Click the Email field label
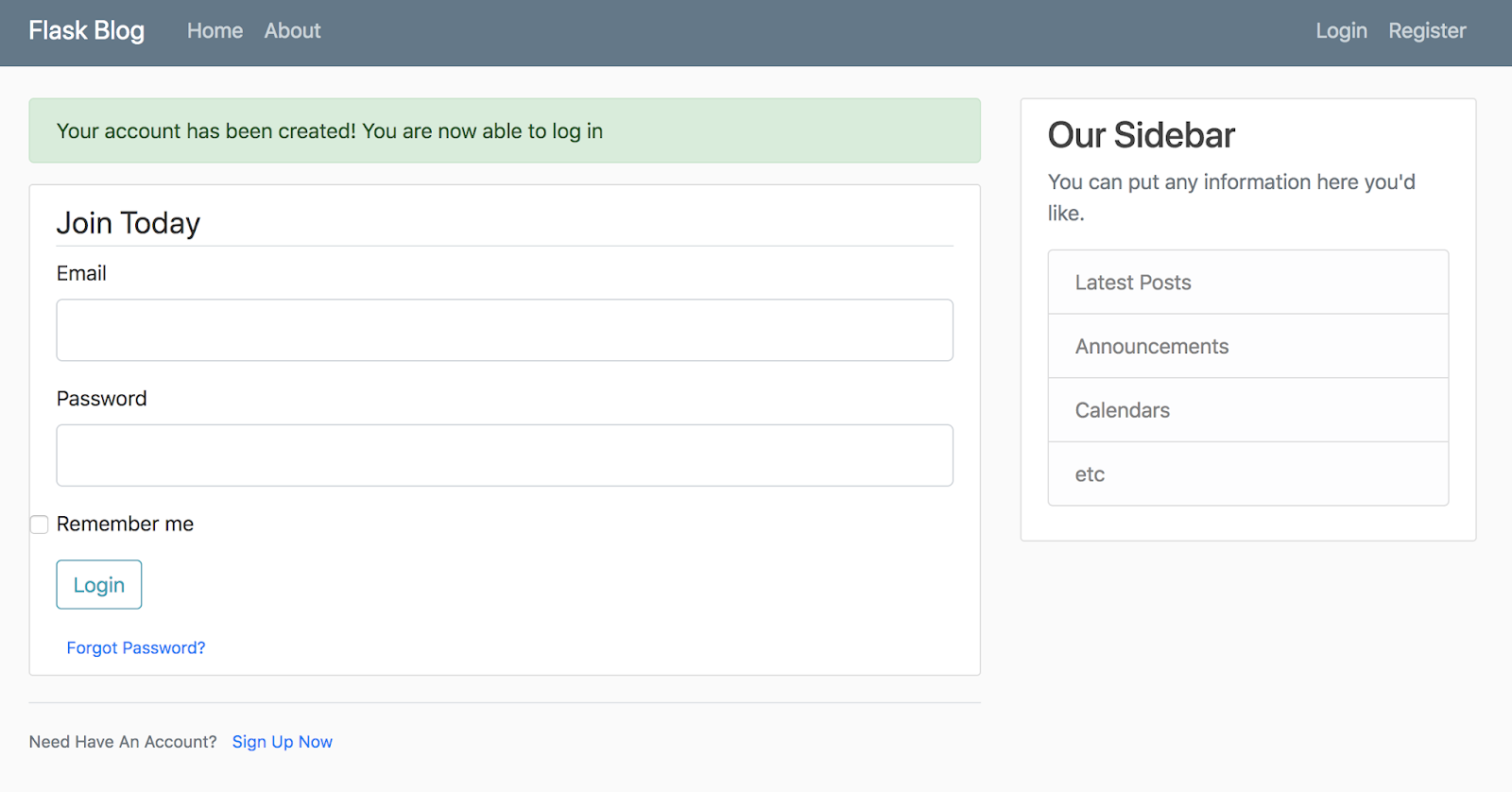This screenshot has width=1512, height=792. point(81,274)
